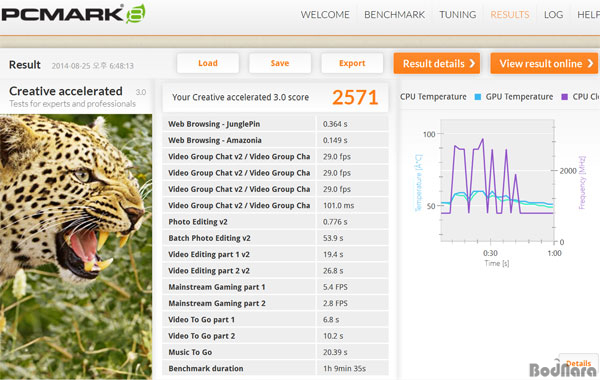Image resolution: width=600 pixels, height=380 pixels.
Task: Open the LOG tab
Action: click(x=553, y=15)
